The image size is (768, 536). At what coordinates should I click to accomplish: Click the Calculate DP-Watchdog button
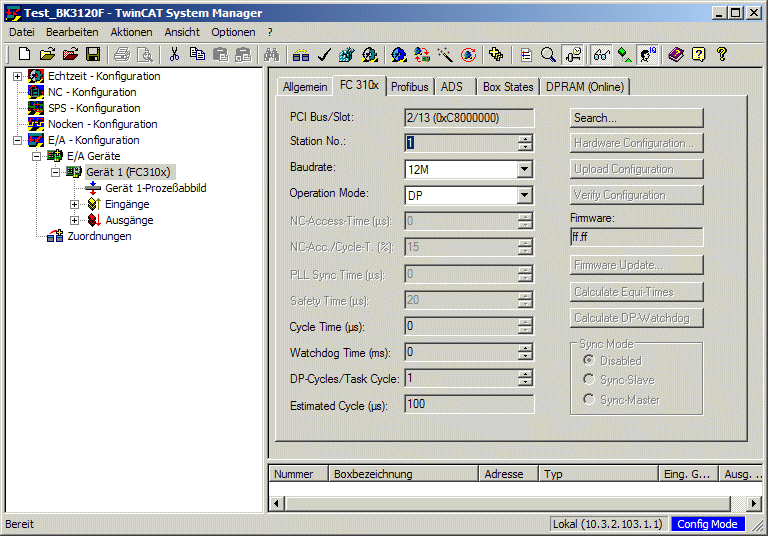point(637,318)
